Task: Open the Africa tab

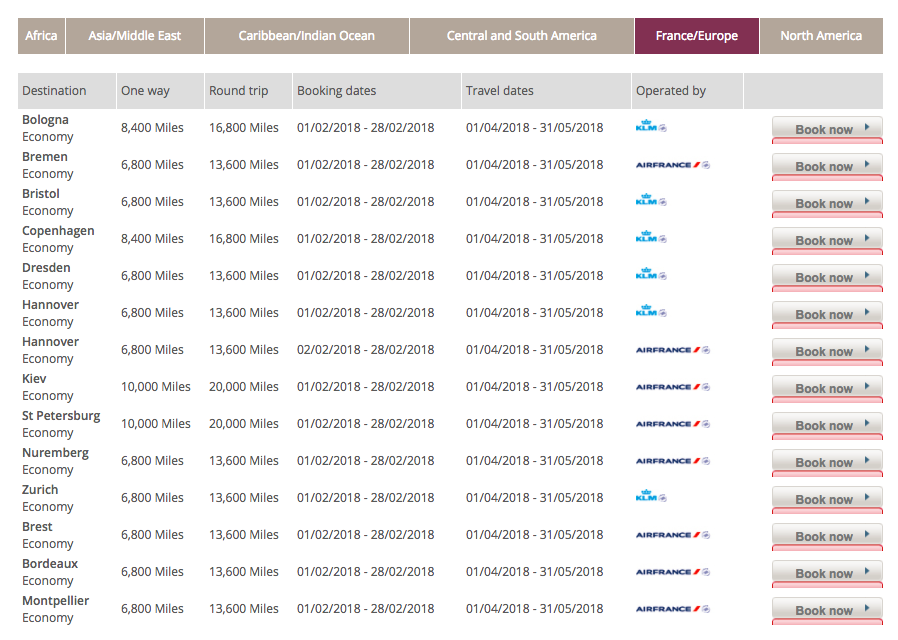Action: point(41,36)
